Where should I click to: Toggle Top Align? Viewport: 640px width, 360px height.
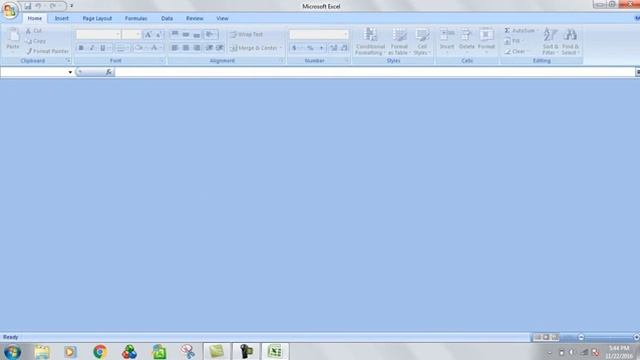[x=175, y=35]
